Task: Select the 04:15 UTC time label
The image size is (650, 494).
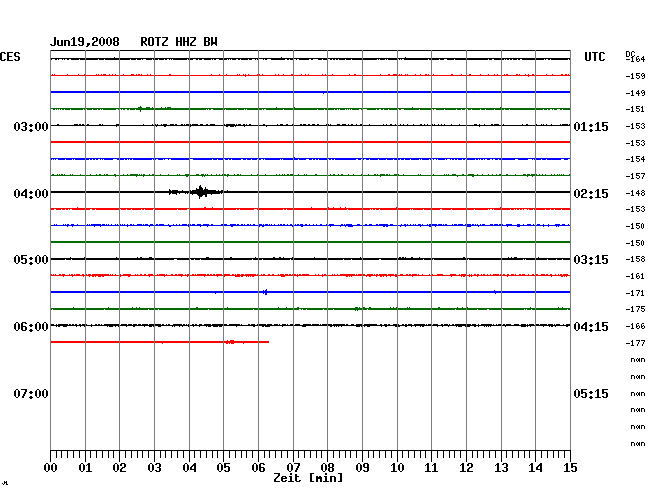Action: pyautogui.click(x=591, y=327)
